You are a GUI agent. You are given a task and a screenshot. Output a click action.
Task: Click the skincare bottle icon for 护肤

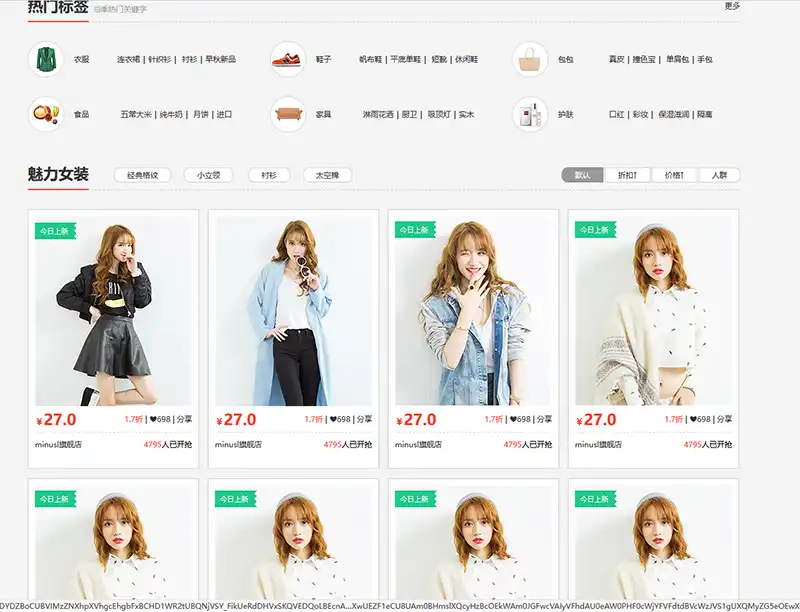point(530,114)
